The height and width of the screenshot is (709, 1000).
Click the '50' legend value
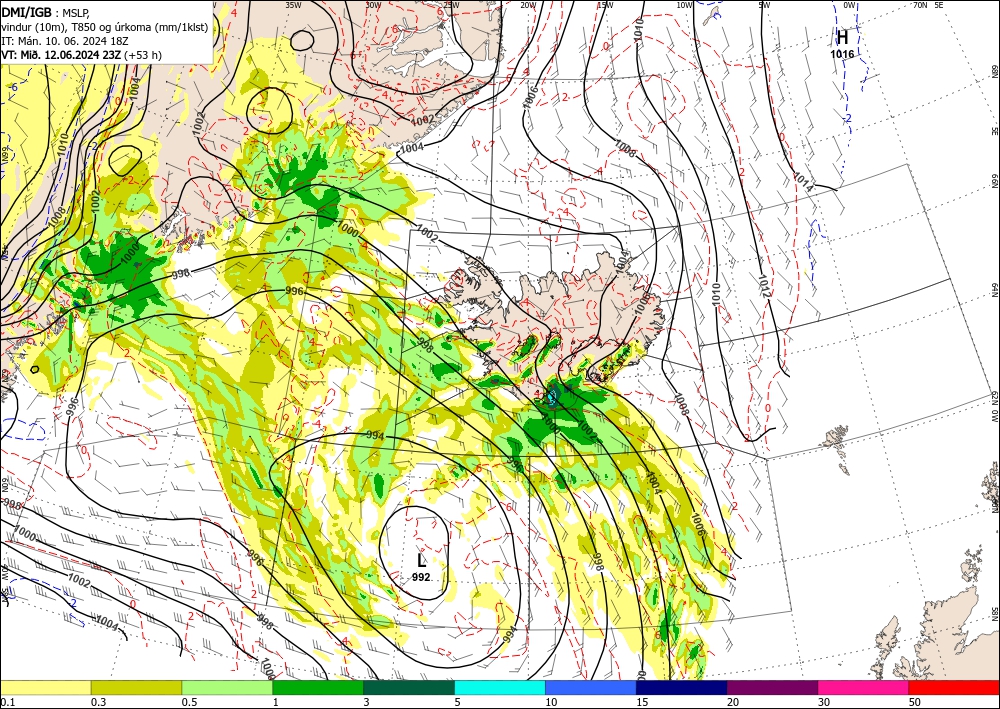[x=915, y=701]
